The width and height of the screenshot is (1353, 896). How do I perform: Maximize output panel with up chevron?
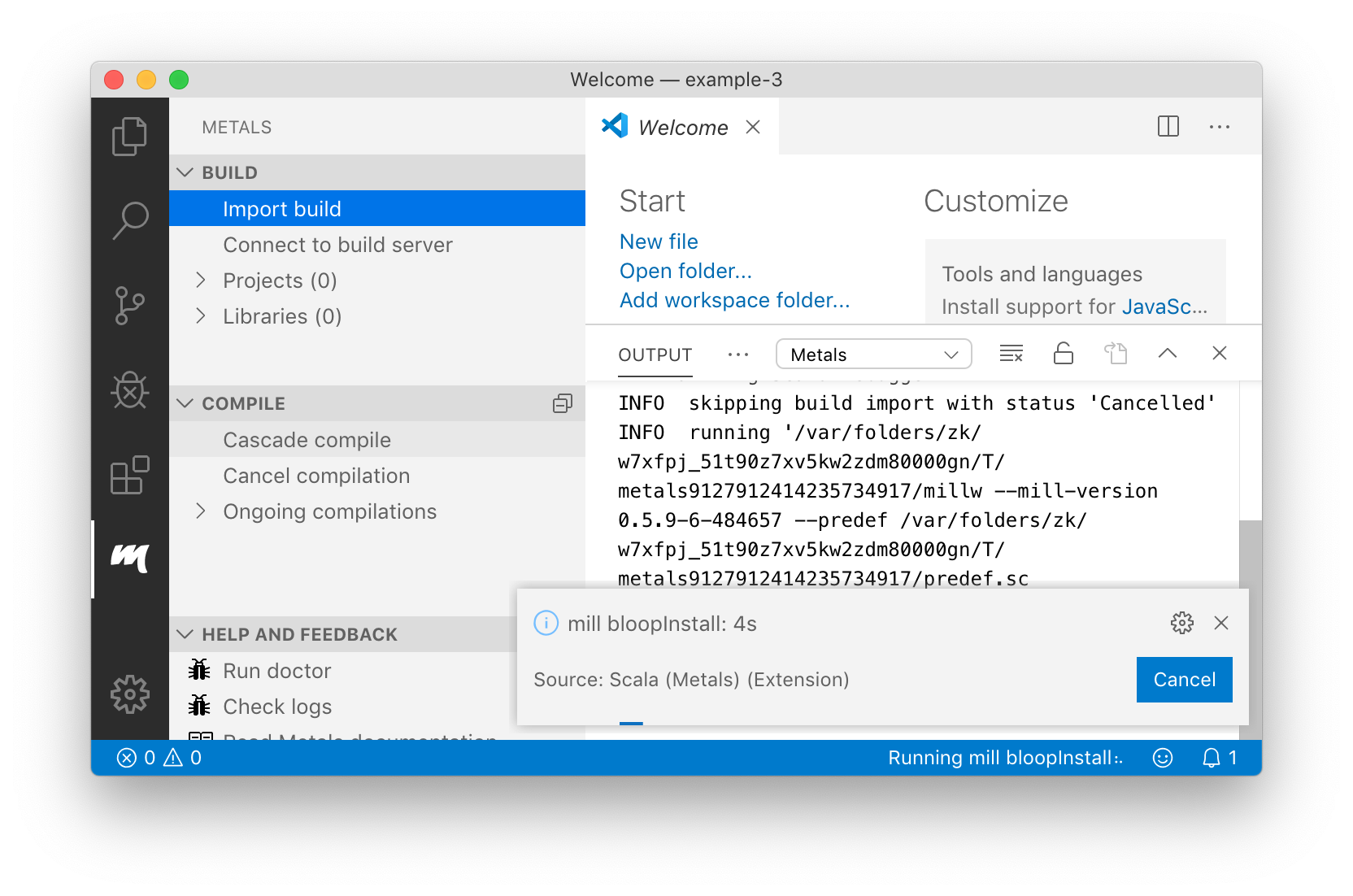[x=1168, y=353]
